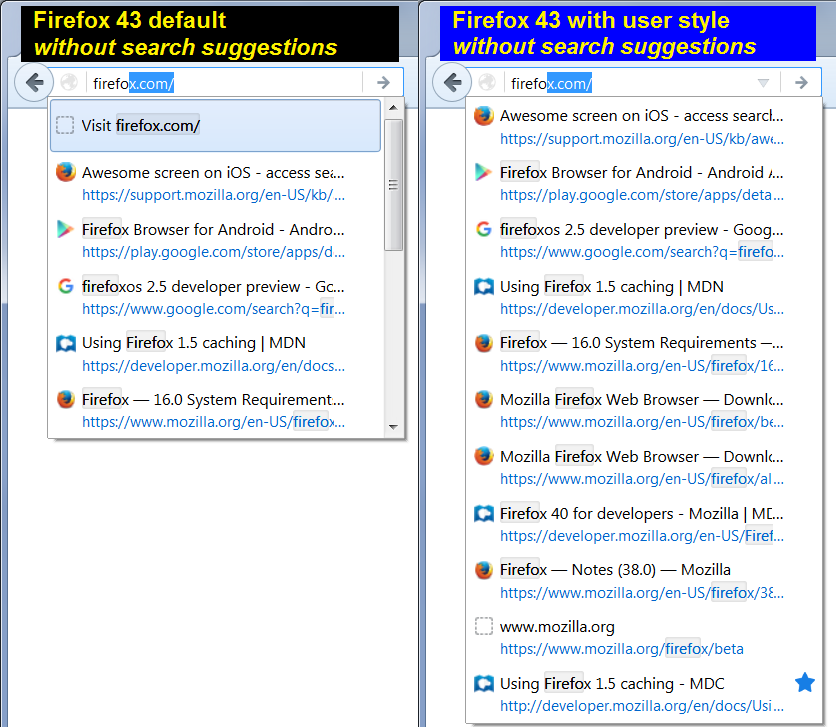The height and width of the screenshot is (727, 836).
Task: Open history dropdown arrow in right address bar
Action: tap(763, 83)
